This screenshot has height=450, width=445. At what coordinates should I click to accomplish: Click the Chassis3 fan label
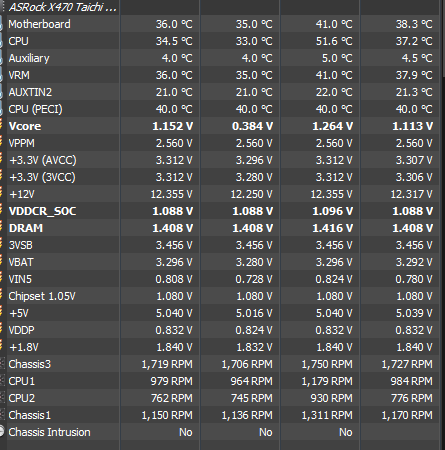click(x=30, y=364)
